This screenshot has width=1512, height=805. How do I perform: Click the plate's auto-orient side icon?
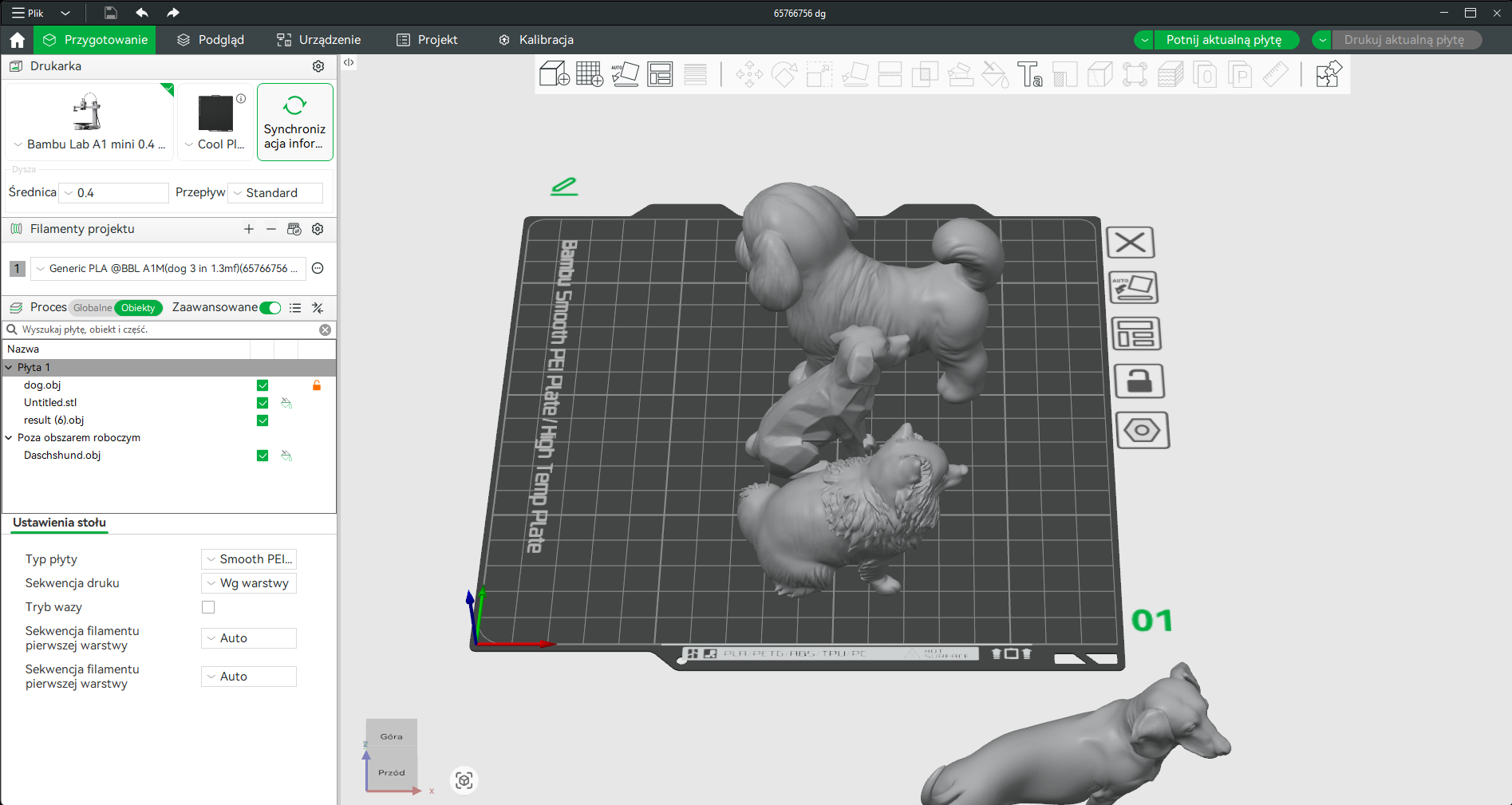(1133, 287)
